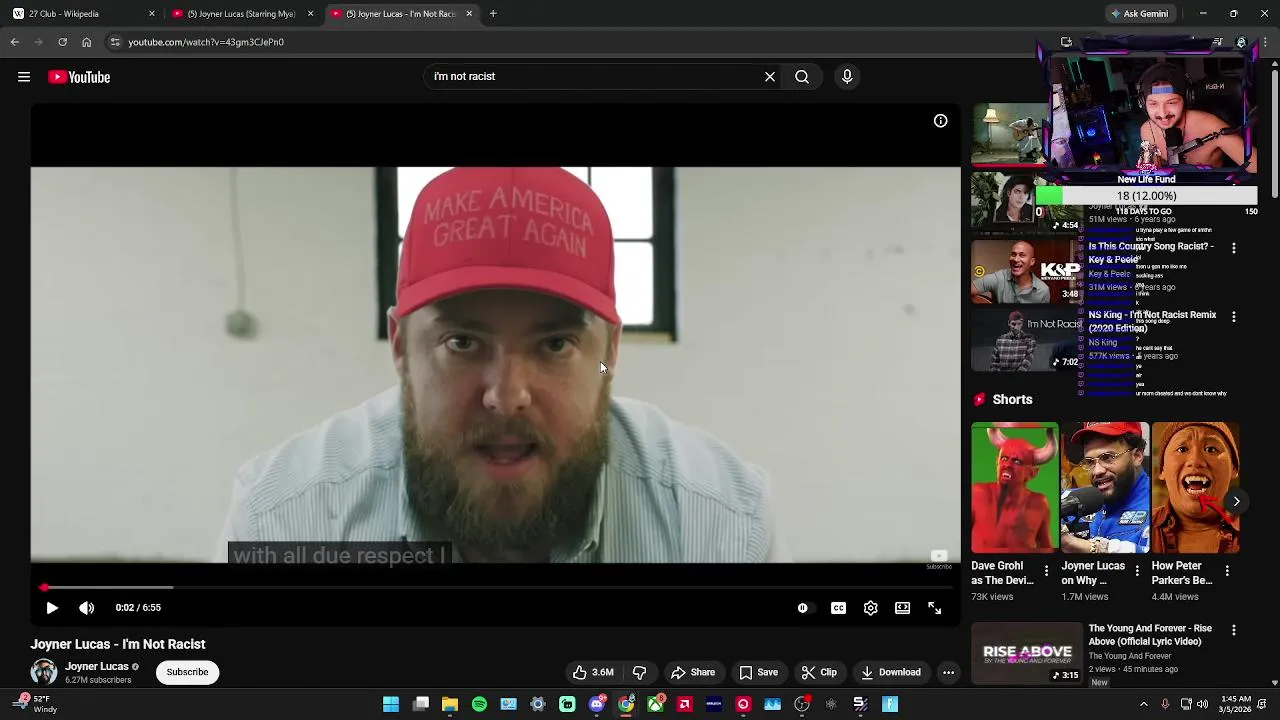Open the YouTube guide hamburger menu

[24, 77]
